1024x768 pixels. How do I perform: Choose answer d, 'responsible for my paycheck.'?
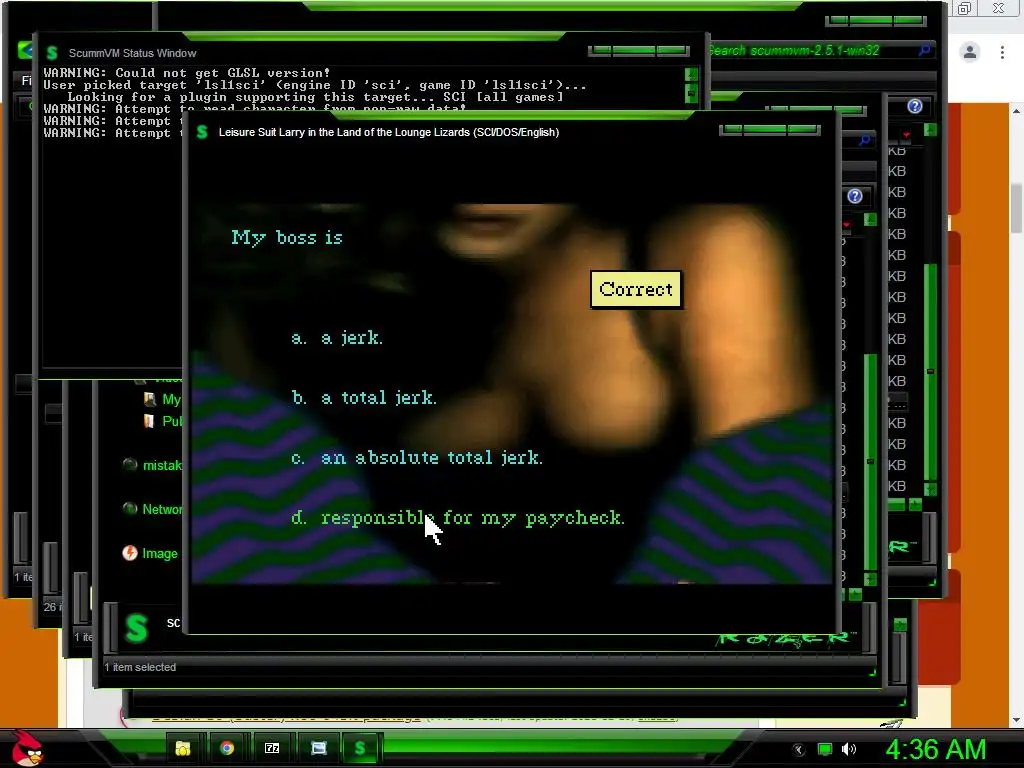click(457, 518)
